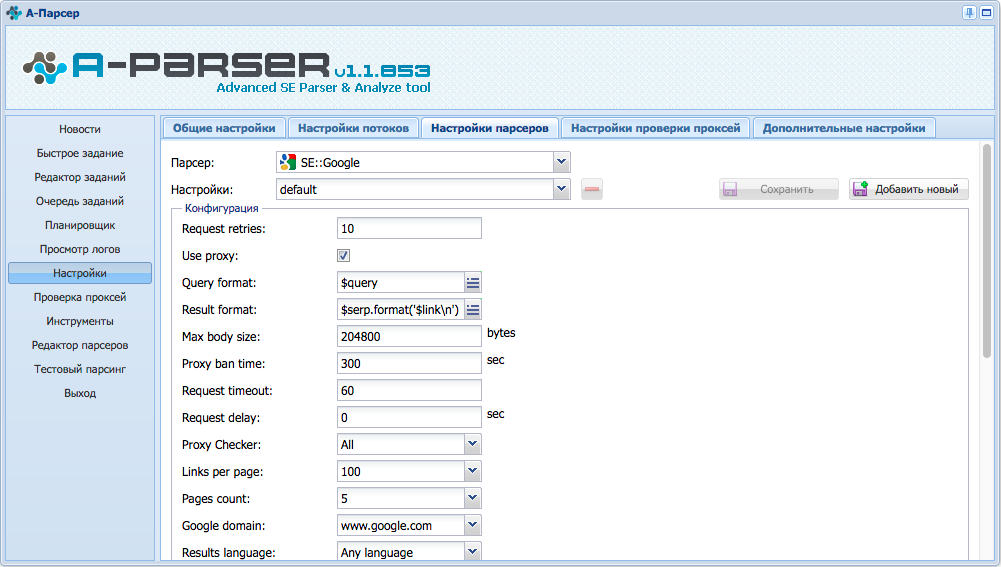Click the Proxy ban time field

coord(409,363)
